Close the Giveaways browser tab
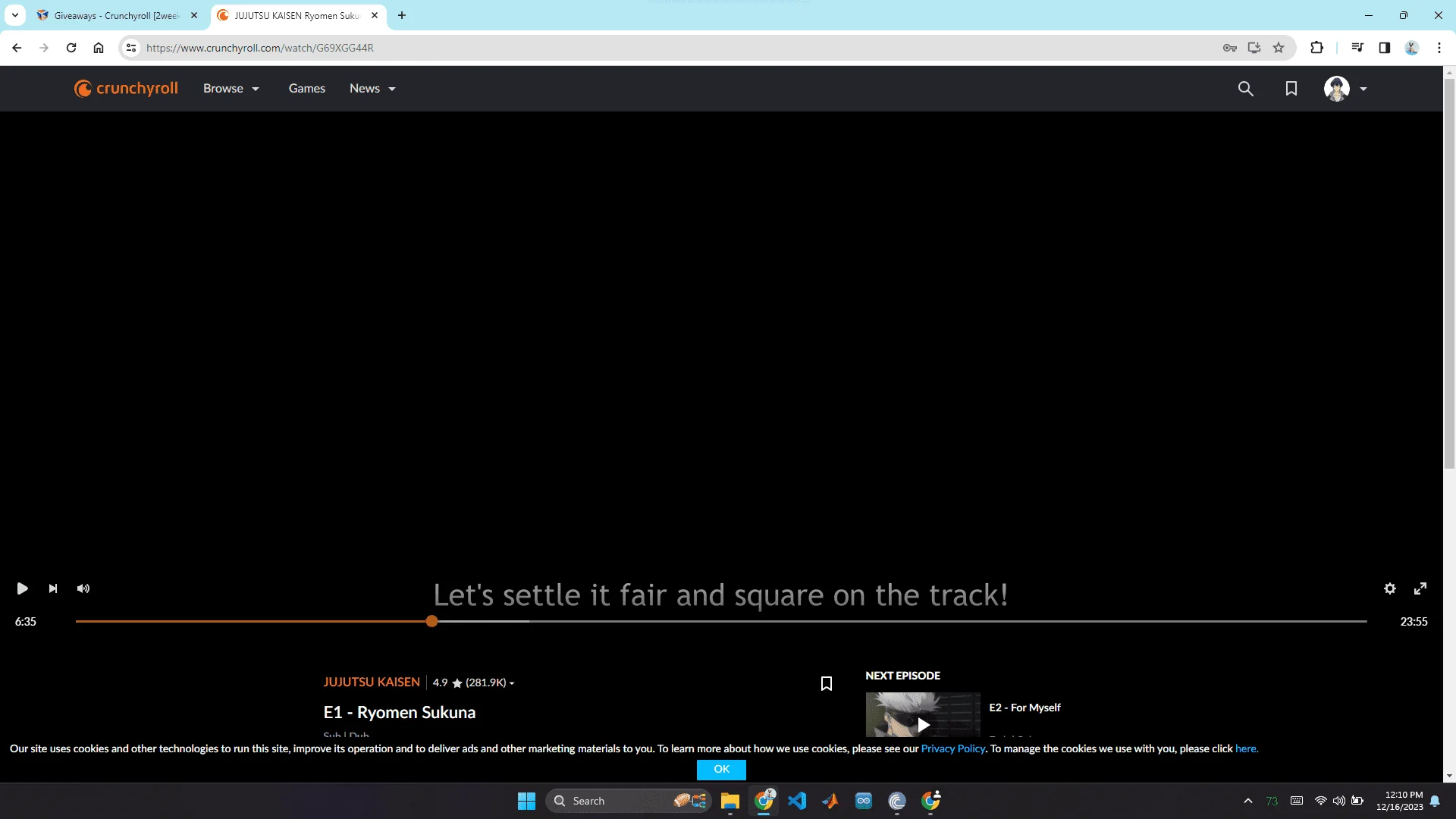This screenshot has height=819, width=1456. 194,15
